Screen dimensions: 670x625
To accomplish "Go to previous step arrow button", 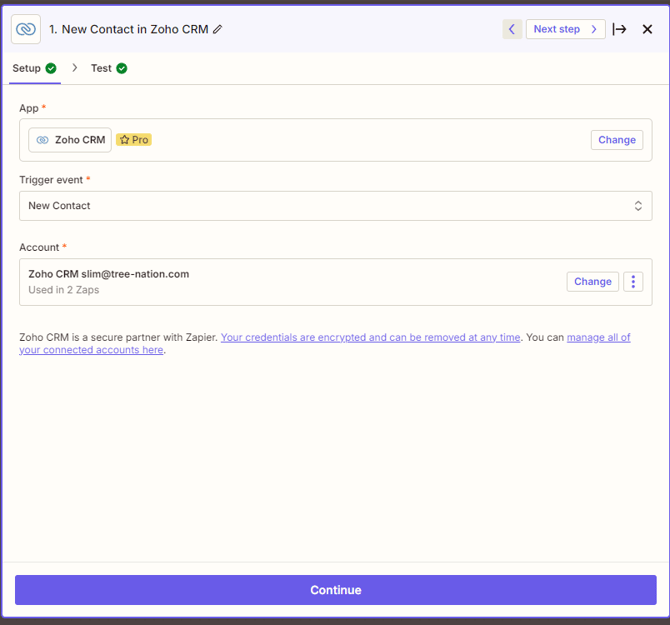I will (x=512, y=29).
